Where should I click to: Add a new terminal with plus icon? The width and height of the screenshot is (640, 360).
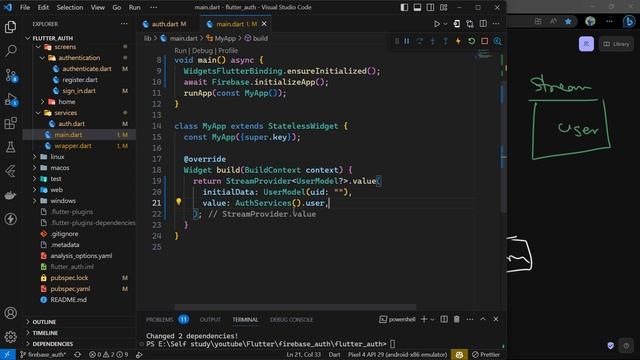(424, 319)
